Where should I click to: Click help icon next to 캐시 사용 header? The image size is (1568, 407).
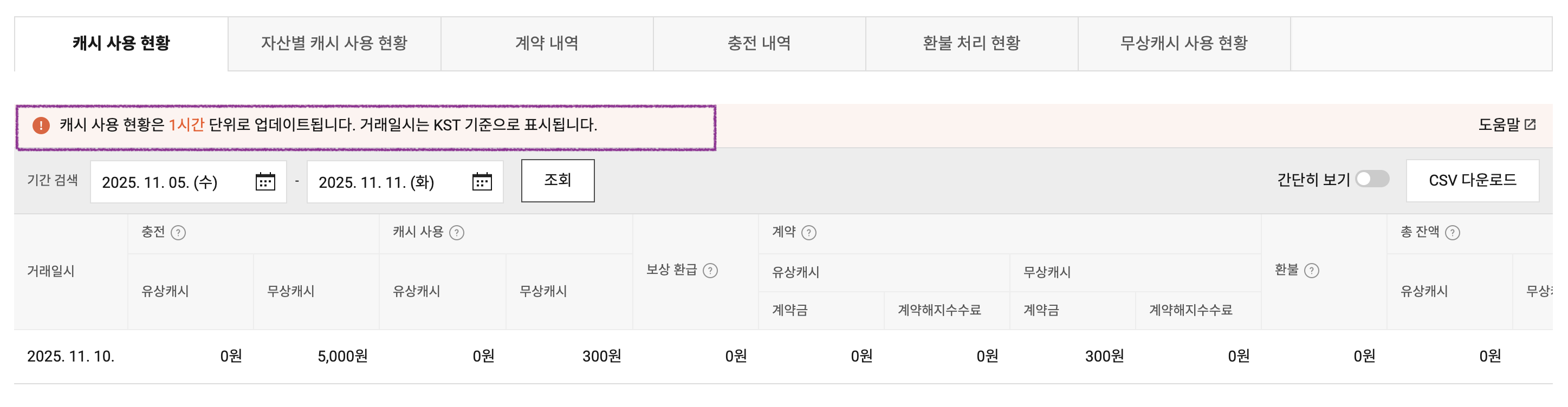pyautogui.click(x=457, y=233)
